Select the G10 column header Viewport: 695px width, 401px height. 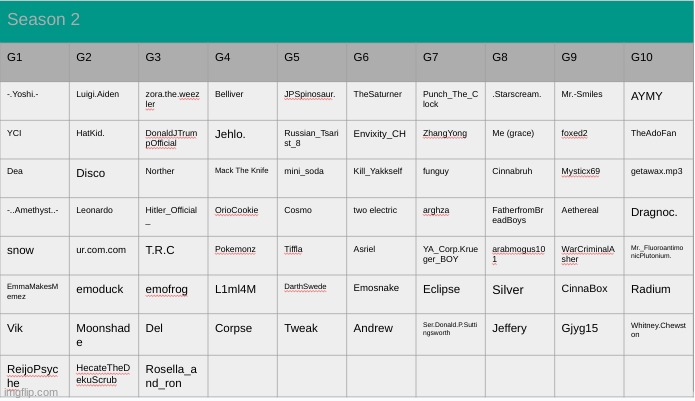659,62
